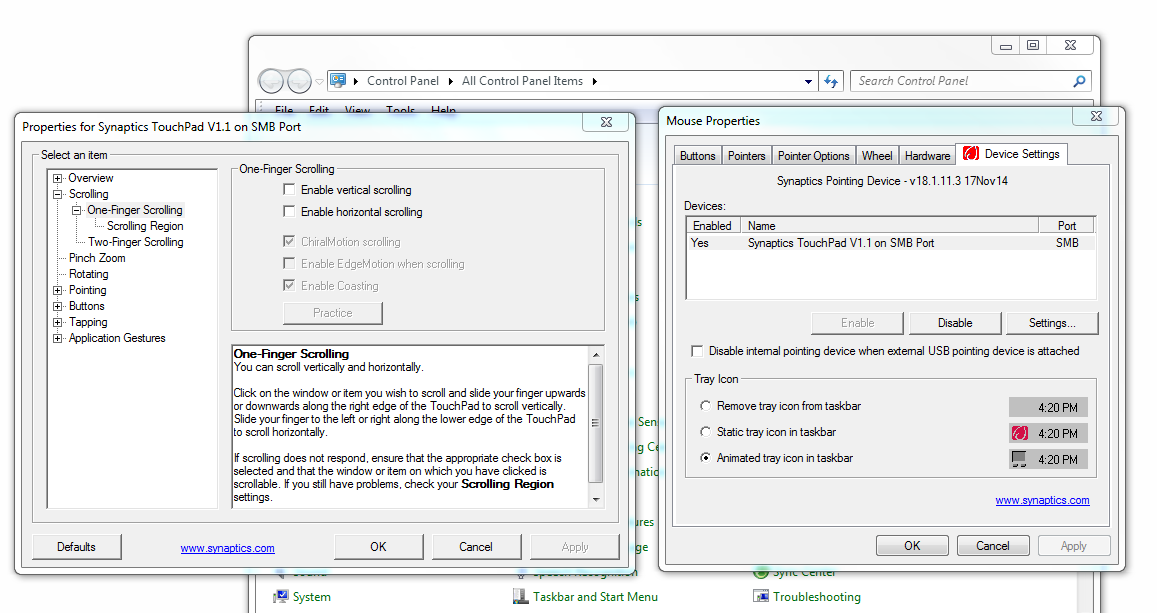
Task: Click the Control Panel icon in address bar
Action: [338, 80]
